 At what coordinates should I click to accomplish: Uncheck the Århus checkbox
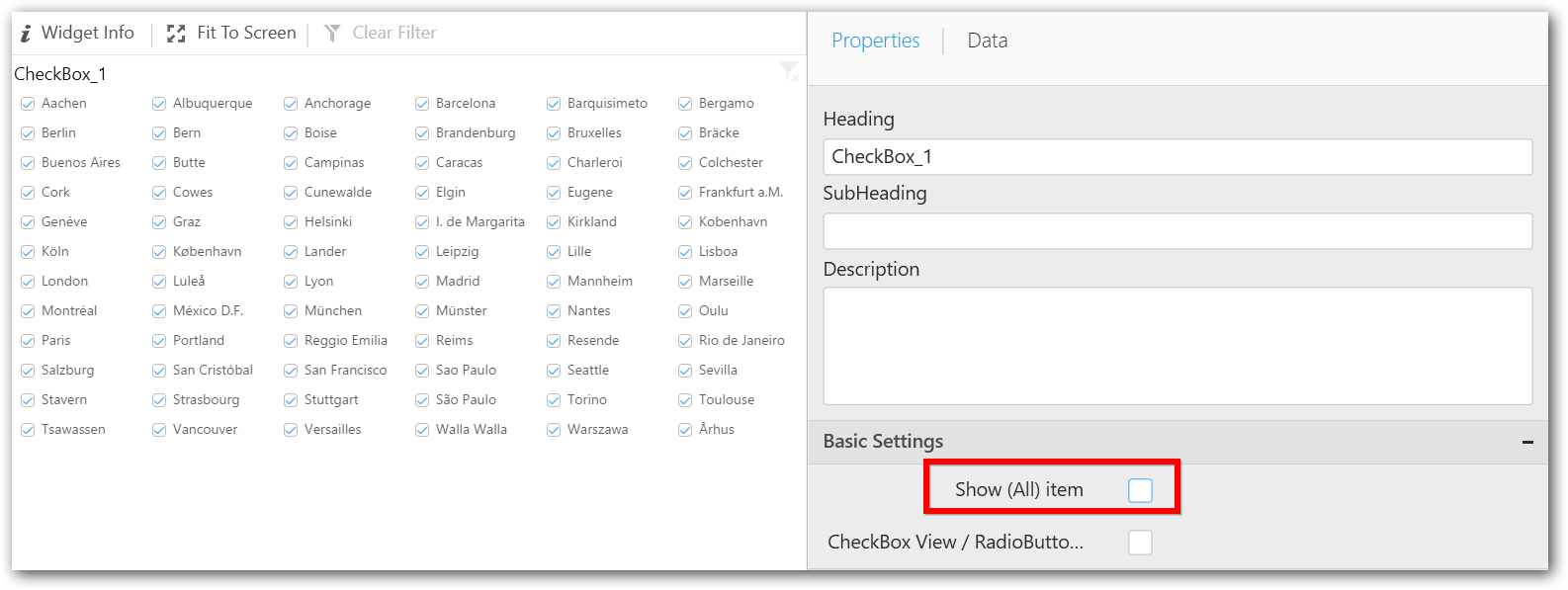click(685, 430)
